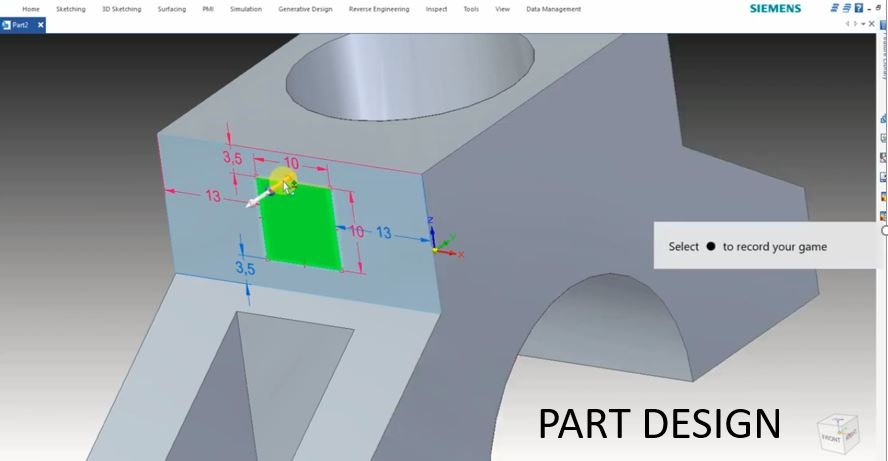Open the Reverse Engineering tab
888x461 pixels.
coord(379,8)
